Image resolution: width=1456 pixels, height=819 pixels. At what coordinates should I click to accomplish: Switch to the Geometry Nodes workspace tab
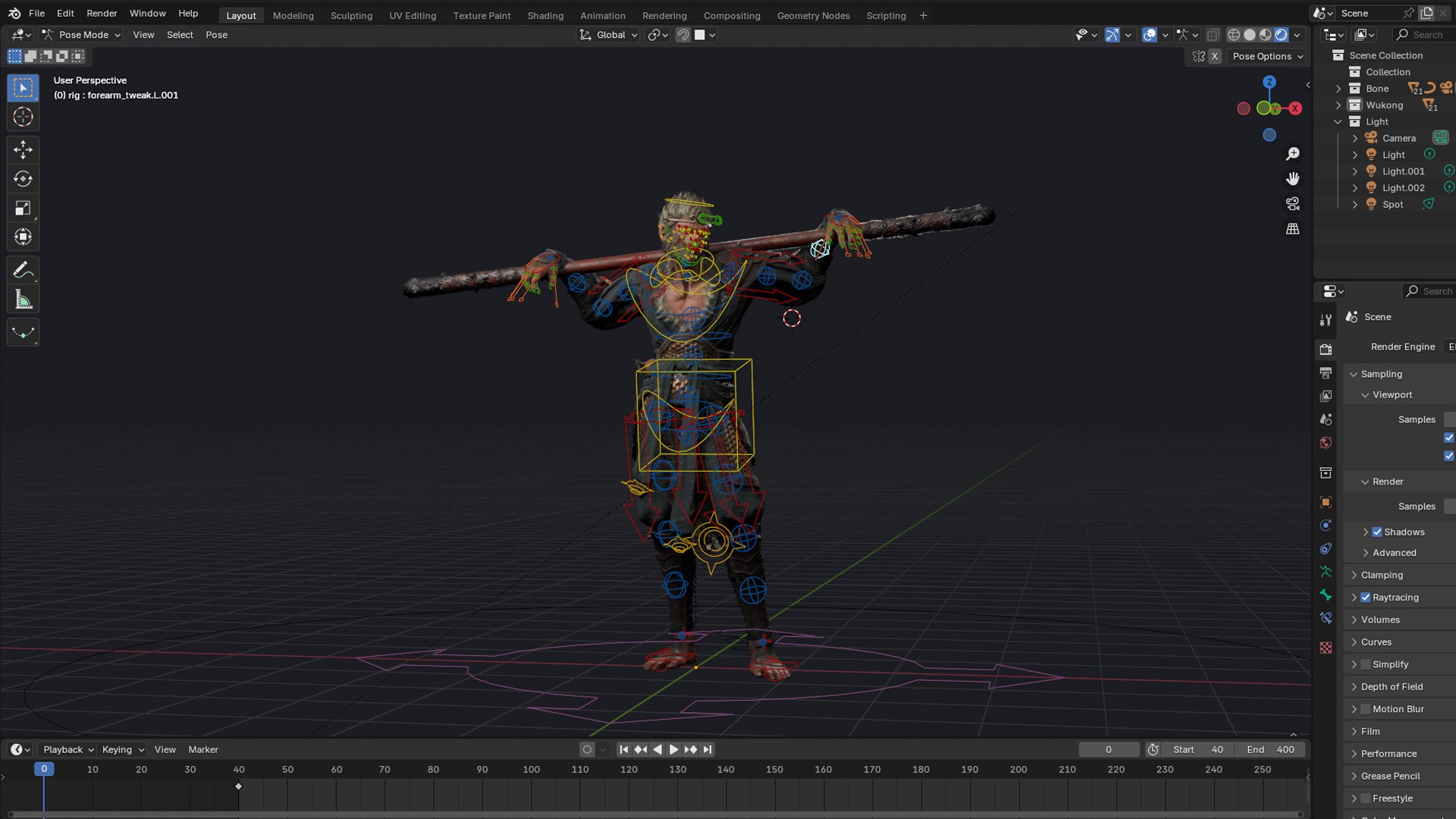(x=813, y=15)
